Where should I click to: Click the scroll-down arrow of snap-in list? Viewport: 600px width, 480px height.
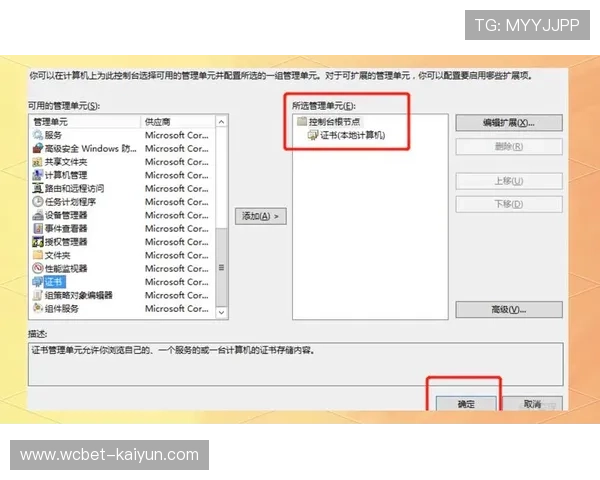pos(221,312)
